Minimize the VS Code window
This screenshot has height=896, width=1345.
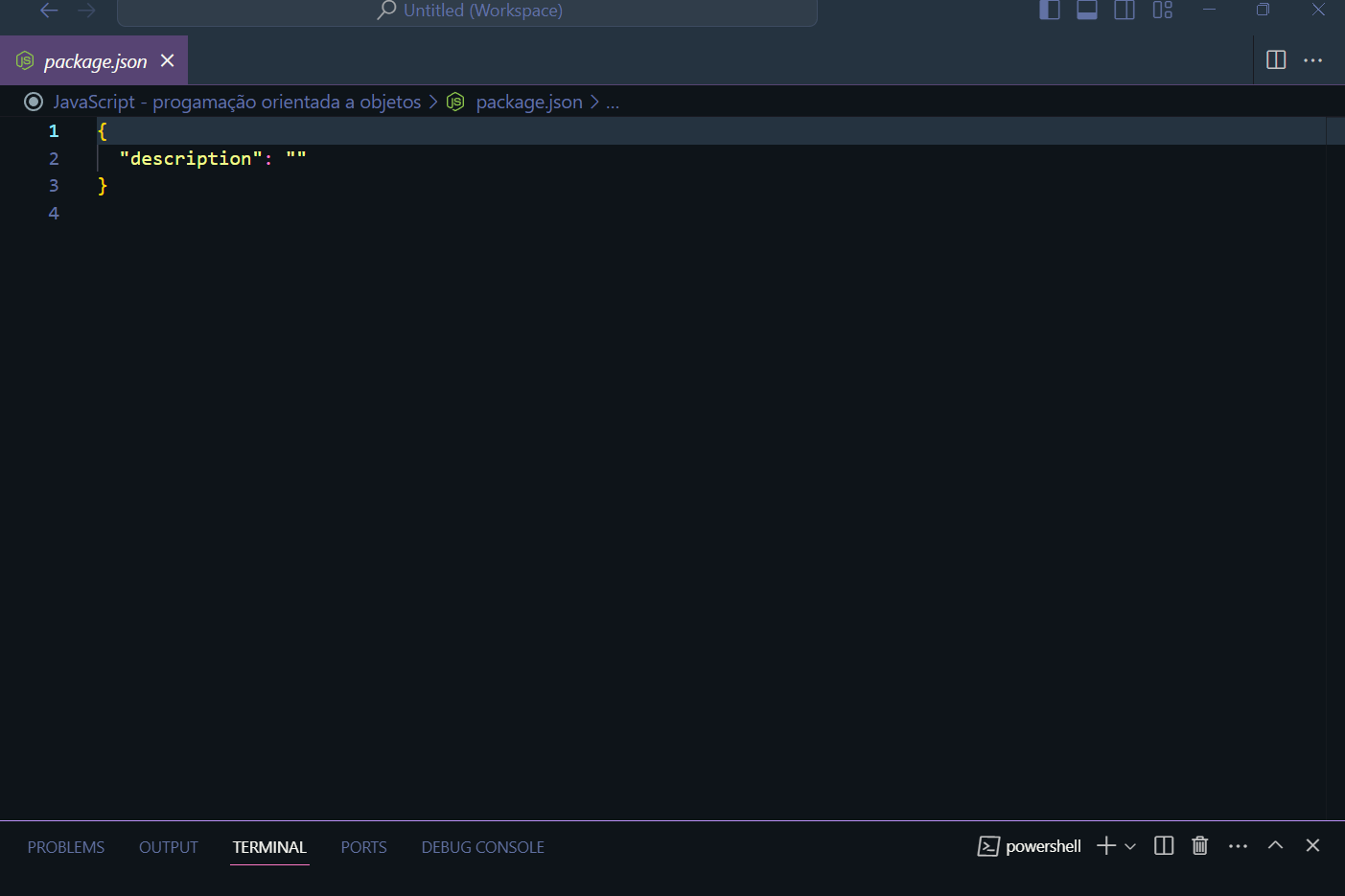1210,10
